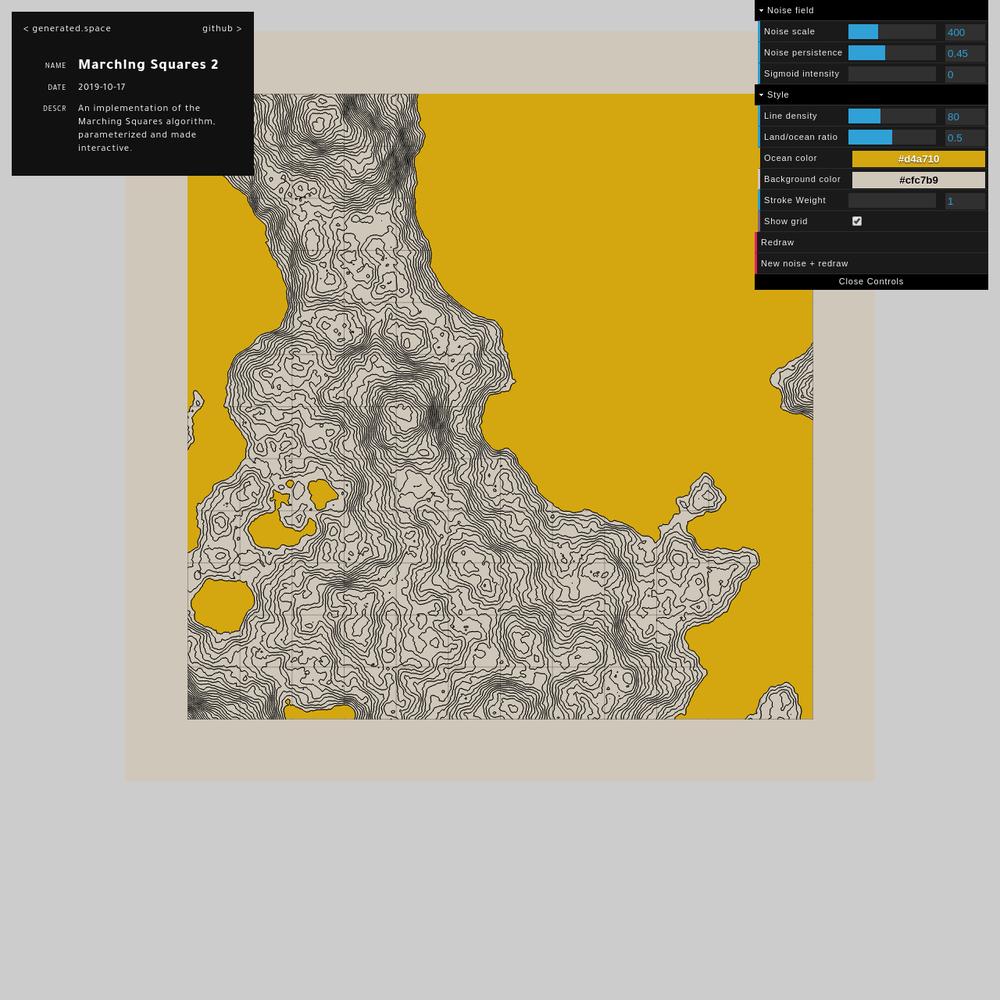Edit the Land/ocean ratio value 0.5
The height and width of the screenshot is (1000, 1000).
tap(965, 137)
